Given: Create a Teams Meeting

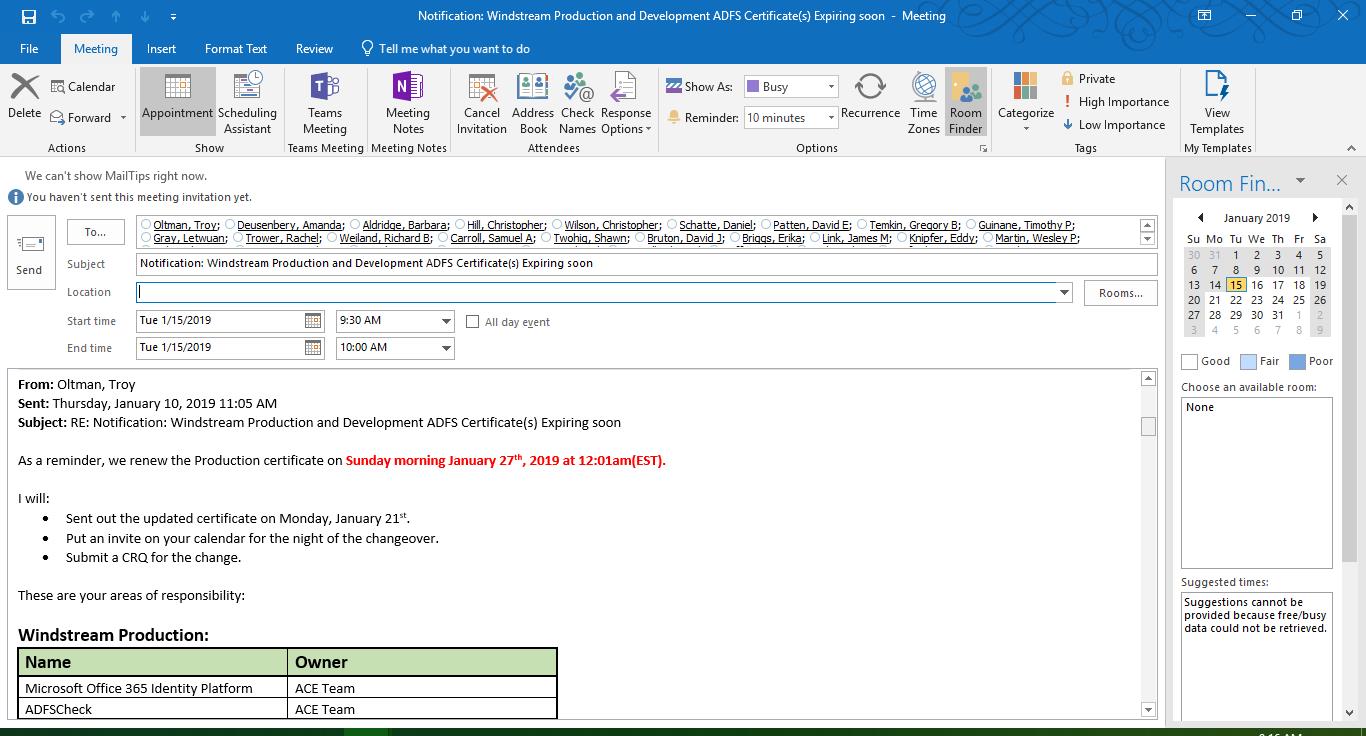Looking at the screenshot, I should (x=325, y=103).
